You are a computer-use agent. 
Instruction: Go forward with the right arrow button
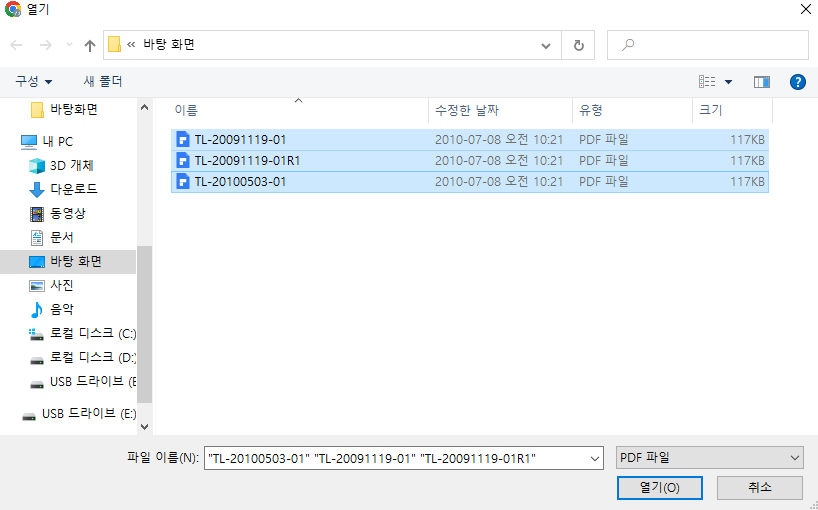click(x=45, y=45)
